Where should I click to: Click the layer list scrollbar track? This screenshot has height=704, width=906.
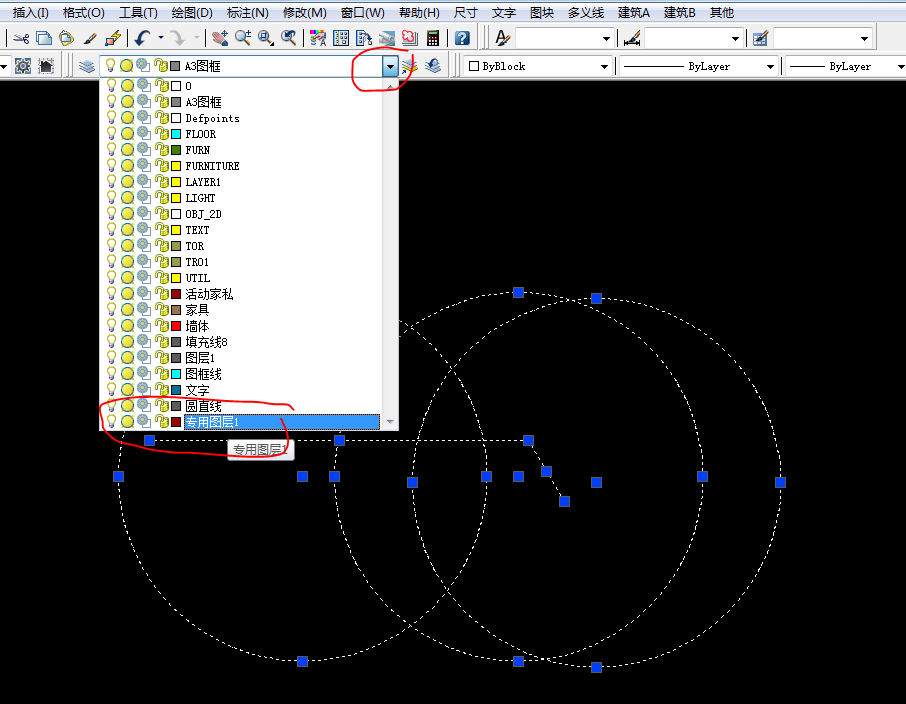coord(390,254)
